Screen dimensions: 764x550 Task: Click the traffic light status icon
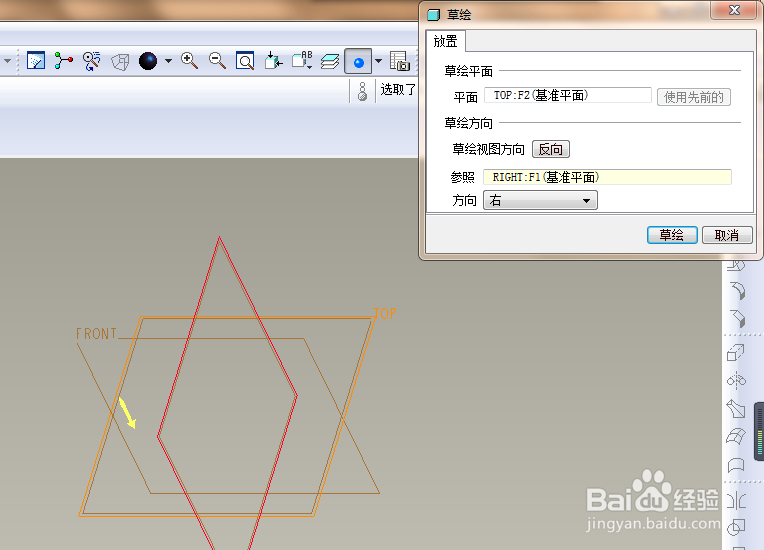362,91
